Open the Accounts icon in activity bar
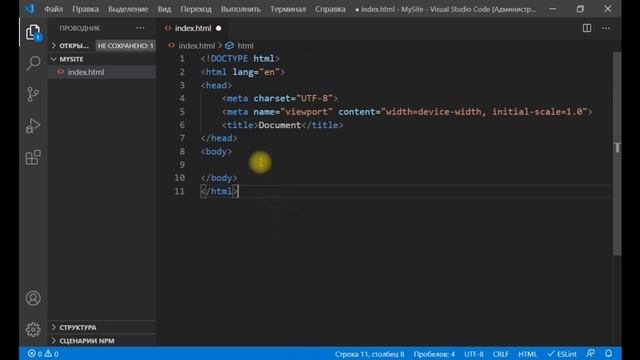The height and width of the screenshot is (360, 640). click(x=33, y=298)
